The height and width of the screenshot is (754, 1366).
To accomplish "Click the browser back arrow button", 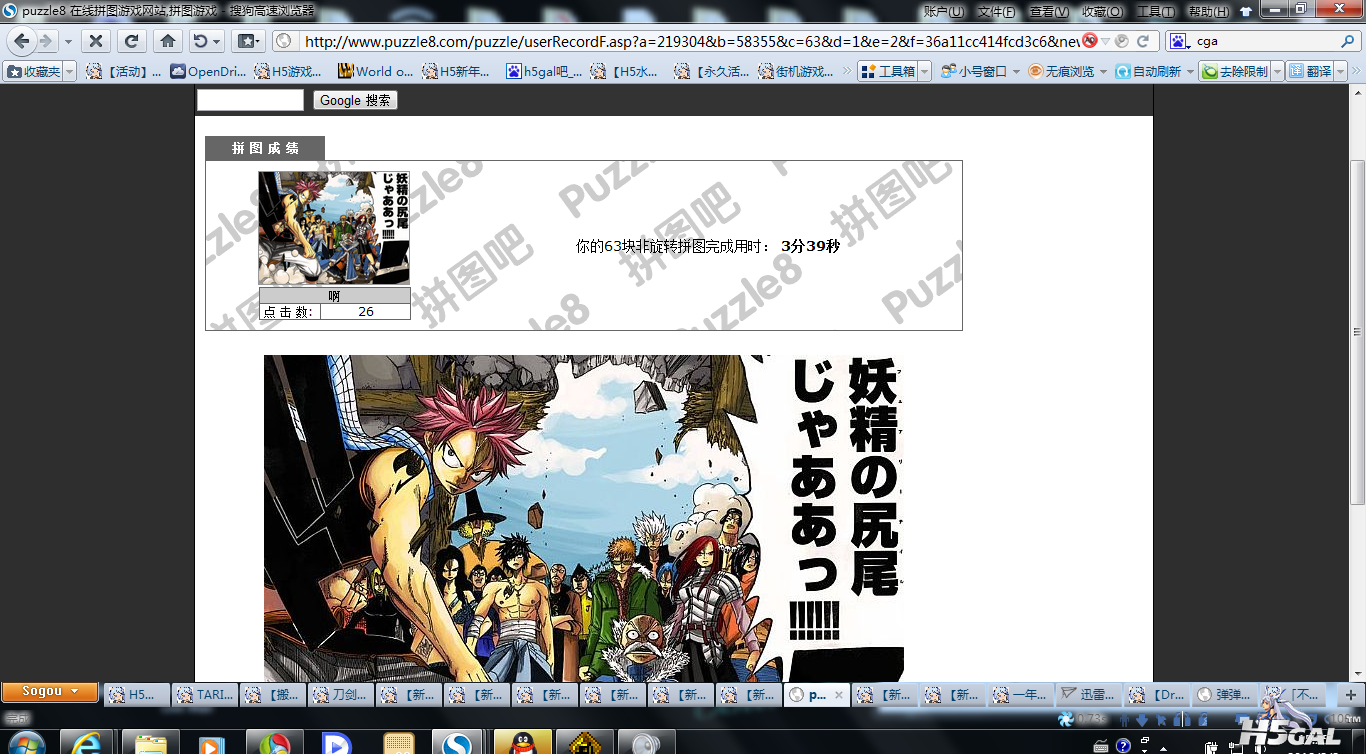I will point(22,41).
